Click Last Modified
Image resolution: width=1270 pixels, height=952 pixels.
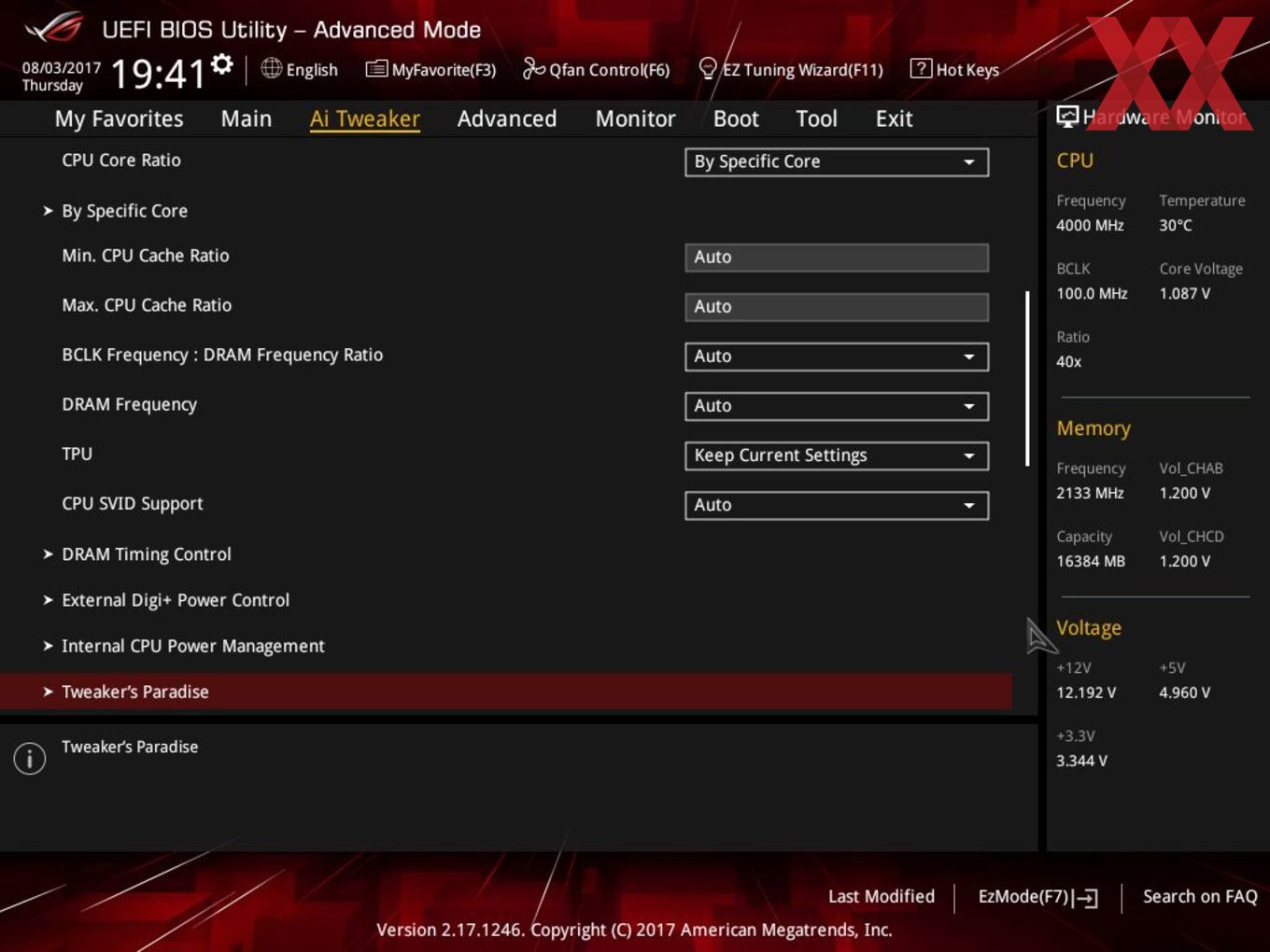click(x=881, y=896)
